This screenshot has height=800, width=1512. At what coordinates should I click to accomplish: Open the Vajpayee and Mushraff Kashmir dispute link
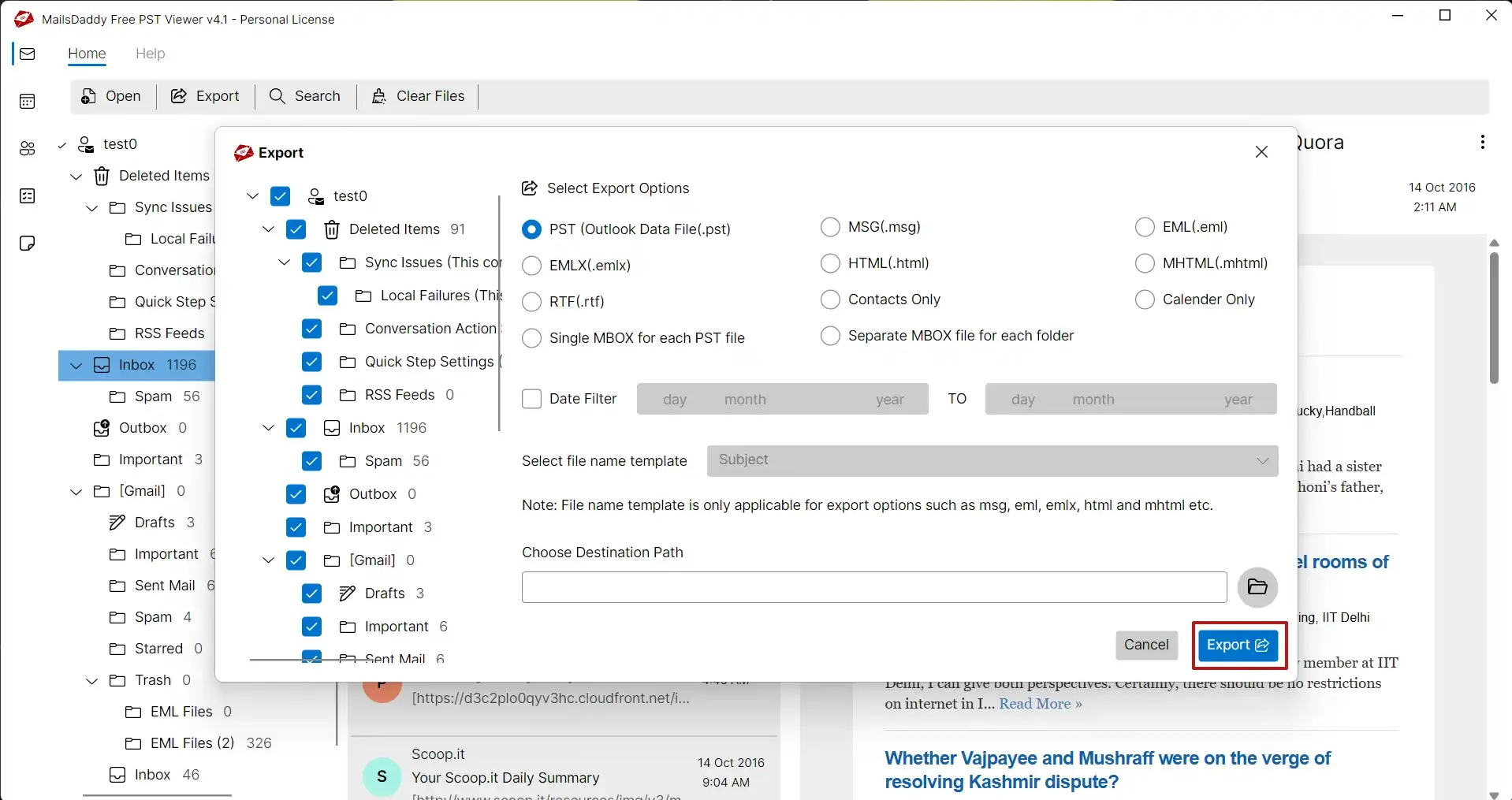coord(1108,770)
